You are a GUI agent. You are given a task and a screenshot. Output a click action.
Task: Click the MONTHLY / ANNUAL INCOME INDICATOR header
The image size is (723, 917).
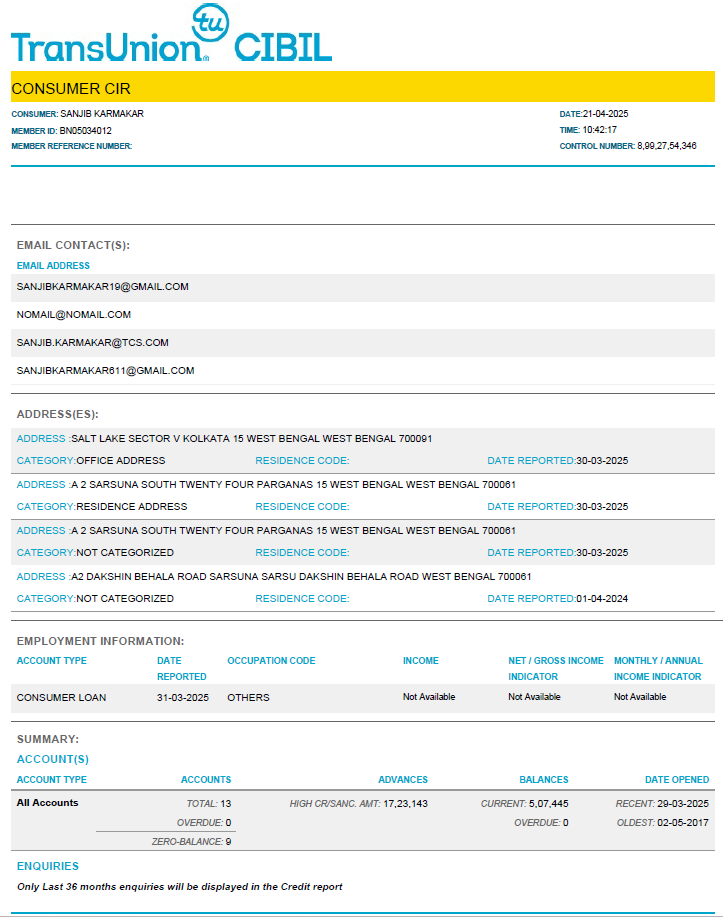[x=658, y=668]
